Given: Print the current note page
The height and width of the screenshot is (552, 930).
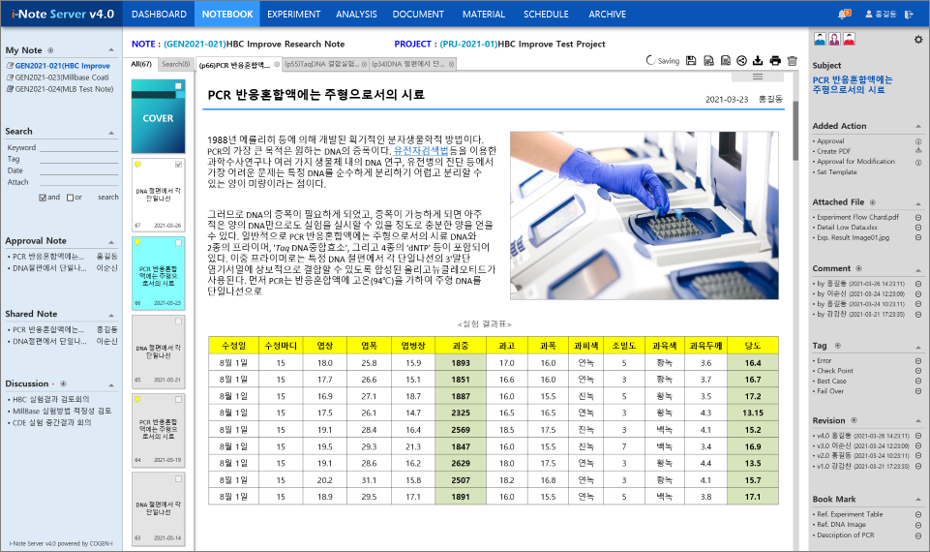Looking at the screenshot, I should click(775, 62).
